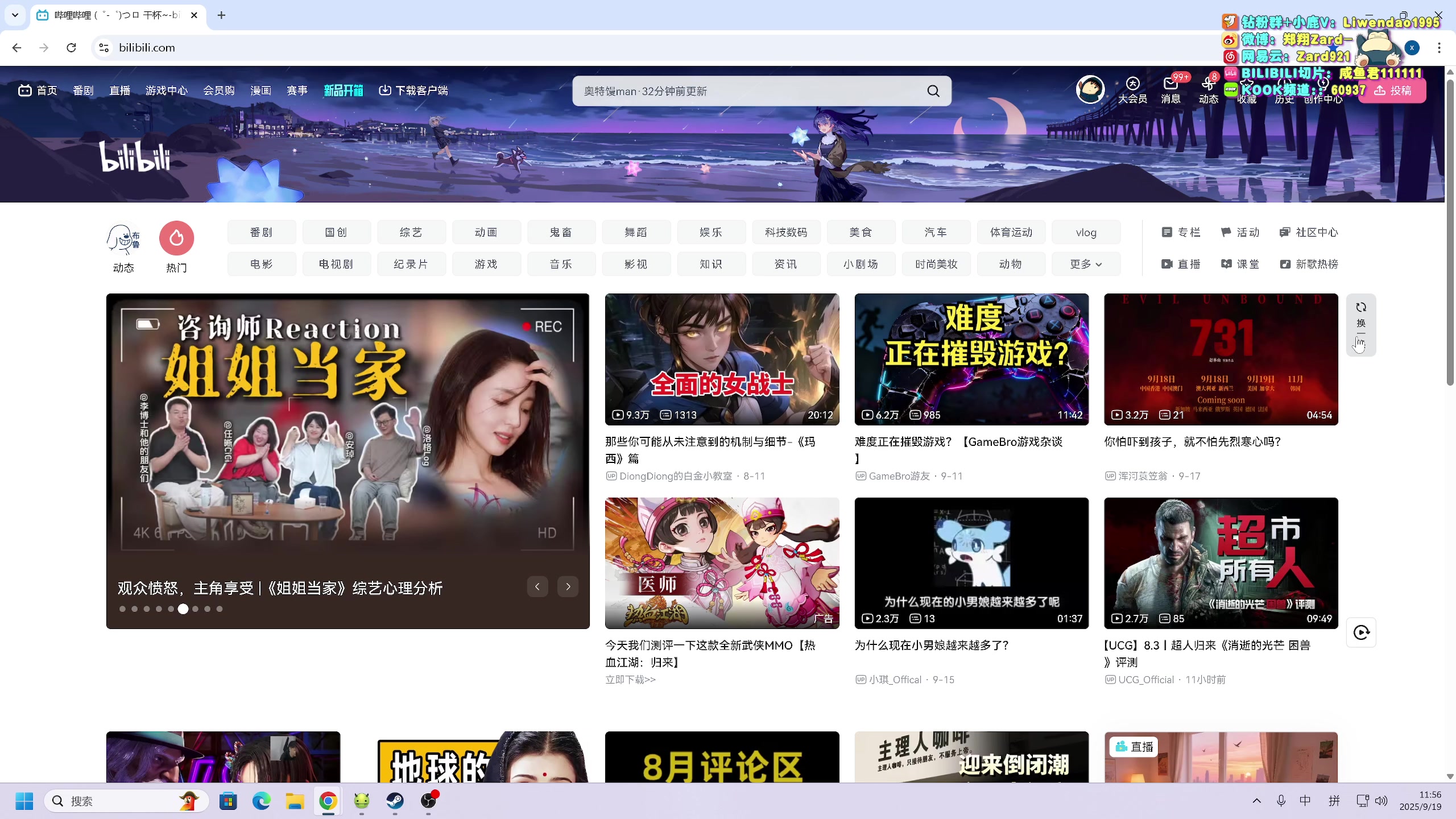Open Windows Start menu
The width and height of the screenshot is (1456, 819).
[24, 801]
